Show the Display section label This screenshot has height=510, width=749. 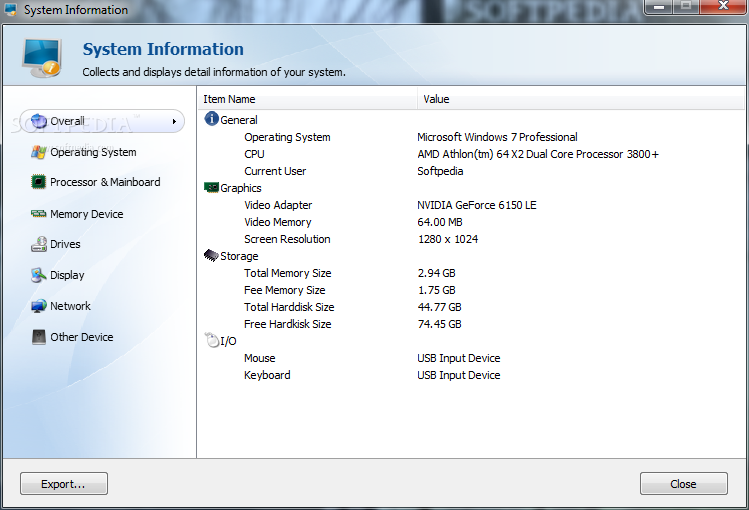pos(67,275)
